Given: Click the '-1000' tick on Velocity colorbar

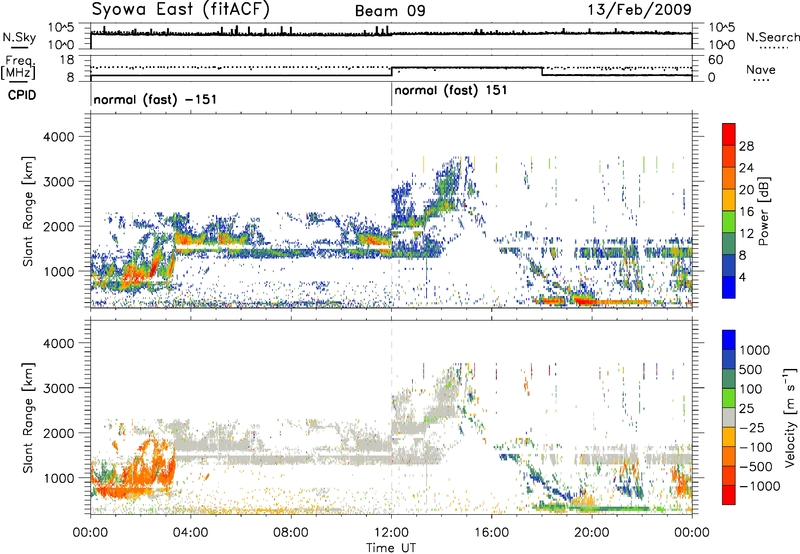Looking at the screenshot, I should pyautogui.click(x=760, y=486).
